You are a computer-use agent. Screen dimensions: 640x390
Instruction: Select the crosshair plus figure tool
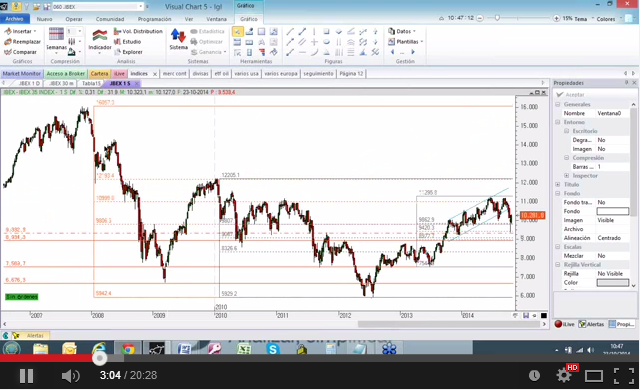pyautogui.click(x=314, y=42)
